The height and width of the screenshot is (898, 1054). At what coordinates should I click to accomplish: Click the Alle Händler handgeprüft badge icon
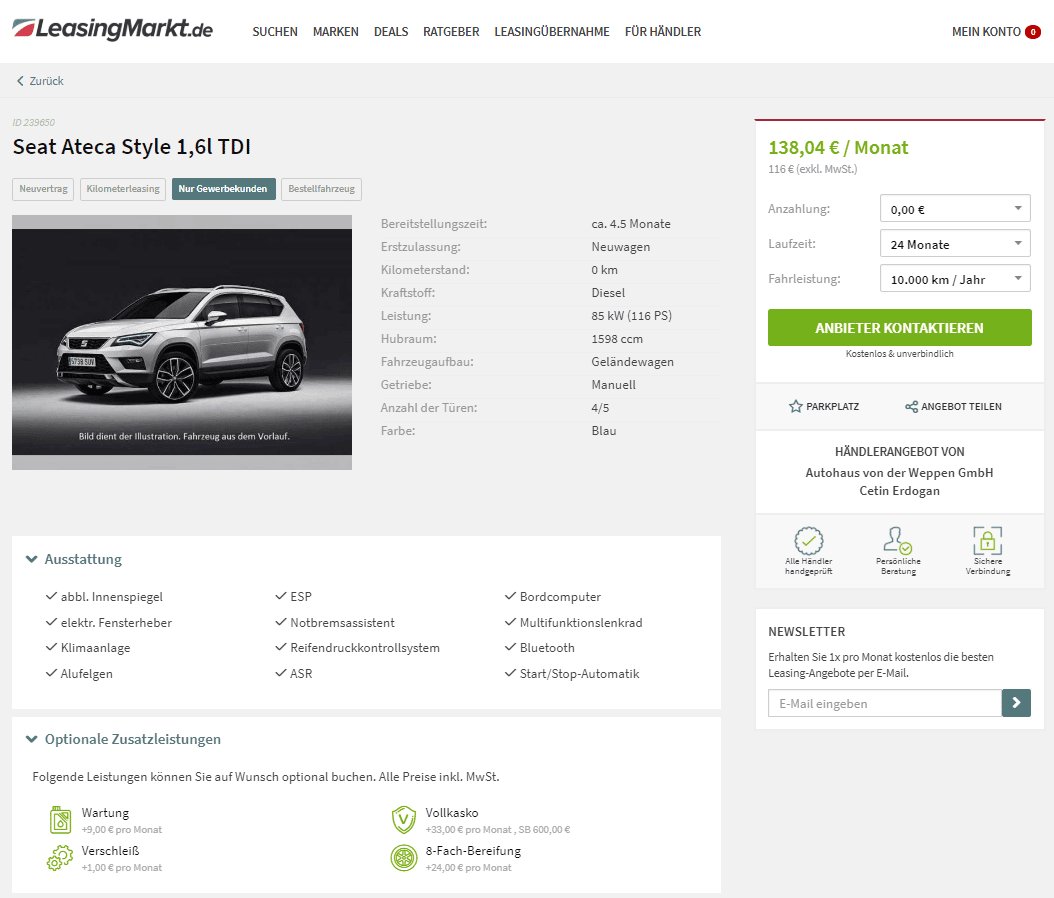(809, 540)
